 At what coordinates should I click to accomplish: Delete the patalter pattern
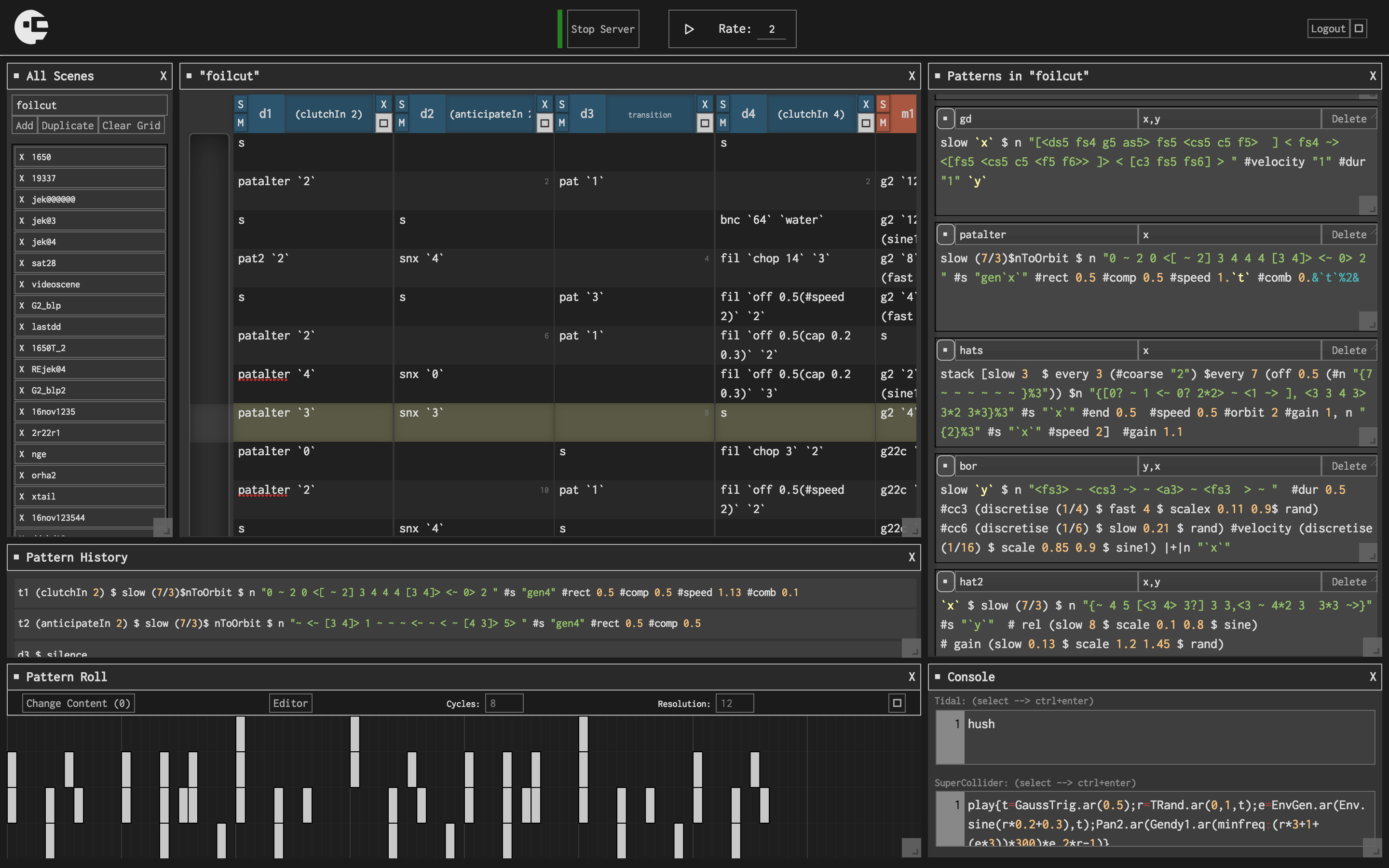[1348, 234]
